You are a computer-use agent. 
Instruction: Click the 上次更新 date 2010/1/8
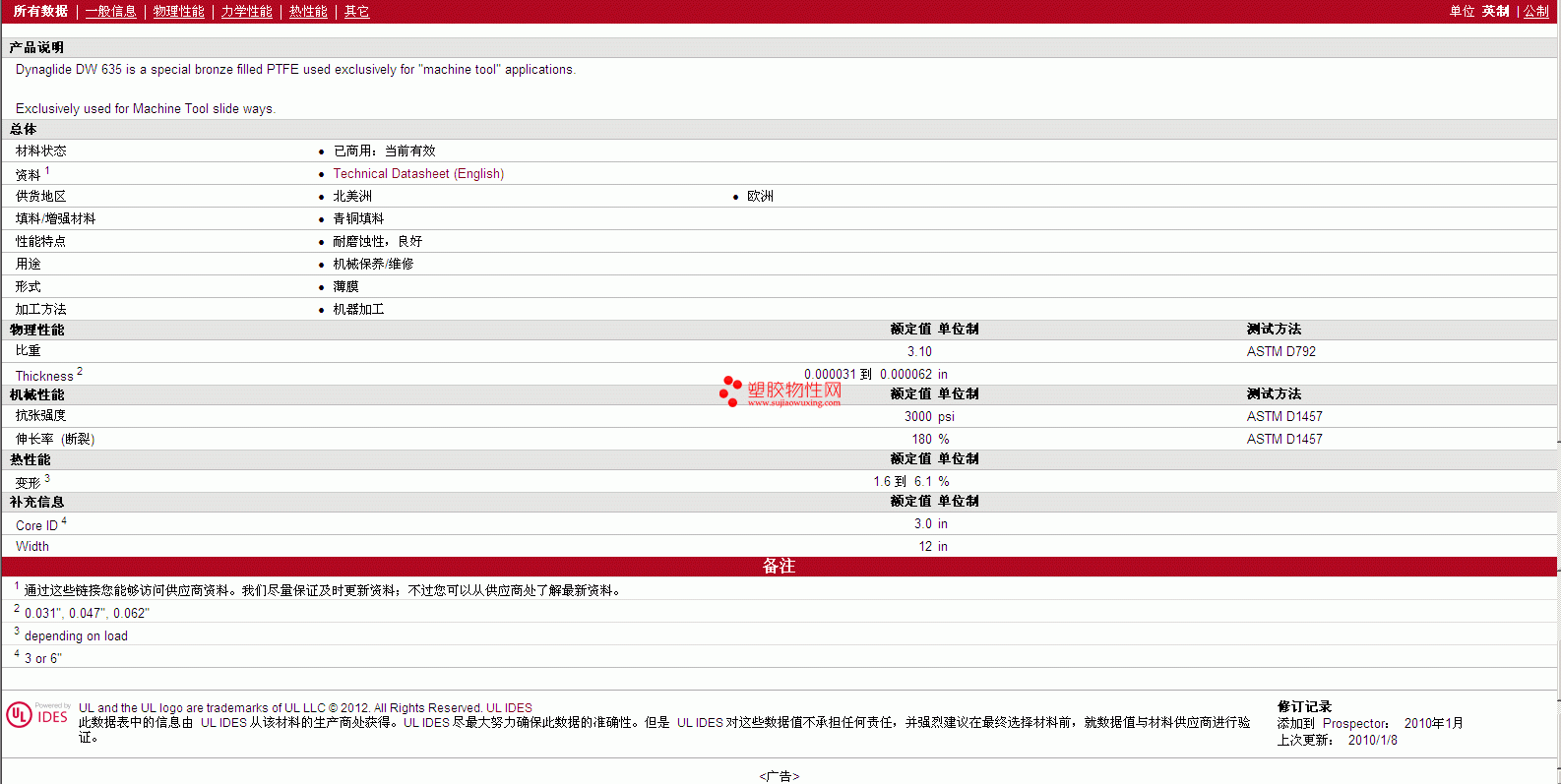click(x=1373, y=740)
